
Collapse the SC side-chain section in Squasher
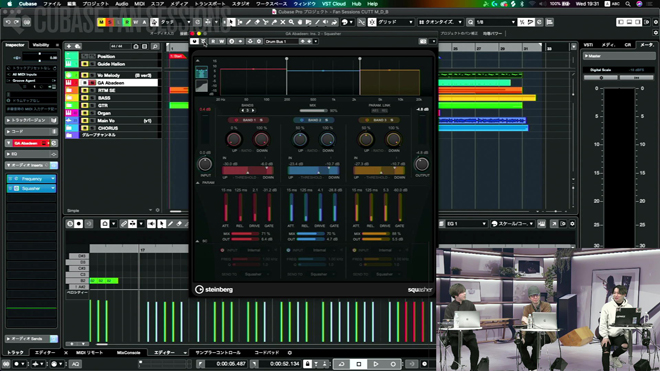pos(198,241)
